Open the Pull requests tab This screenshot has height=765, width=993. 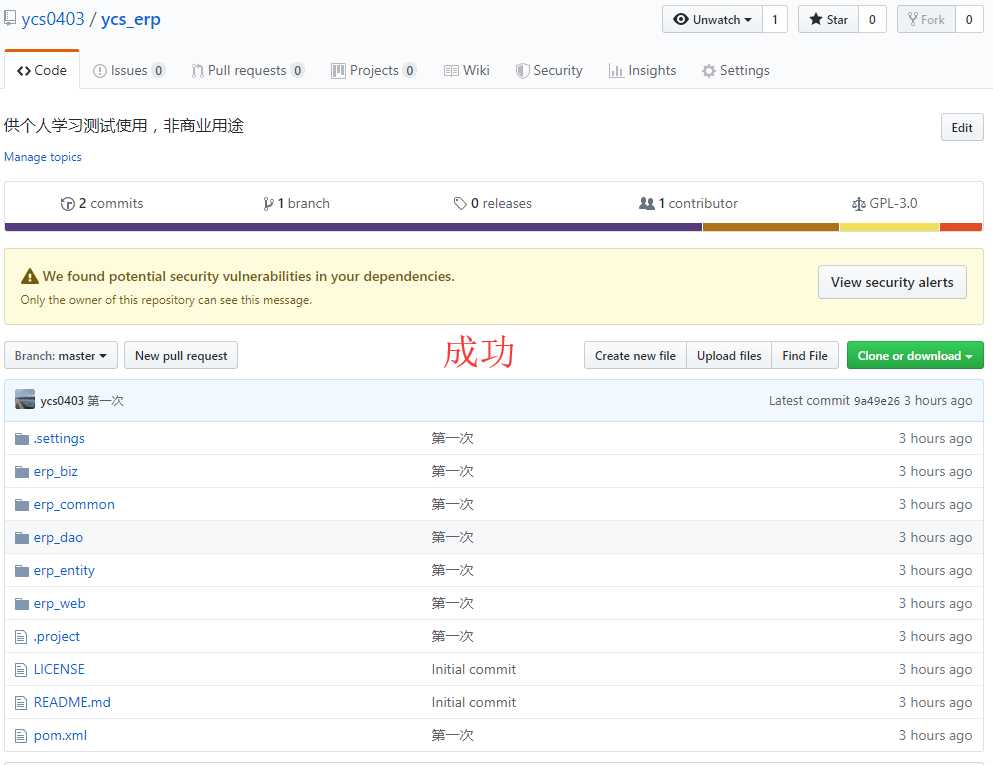click(248, 70)
